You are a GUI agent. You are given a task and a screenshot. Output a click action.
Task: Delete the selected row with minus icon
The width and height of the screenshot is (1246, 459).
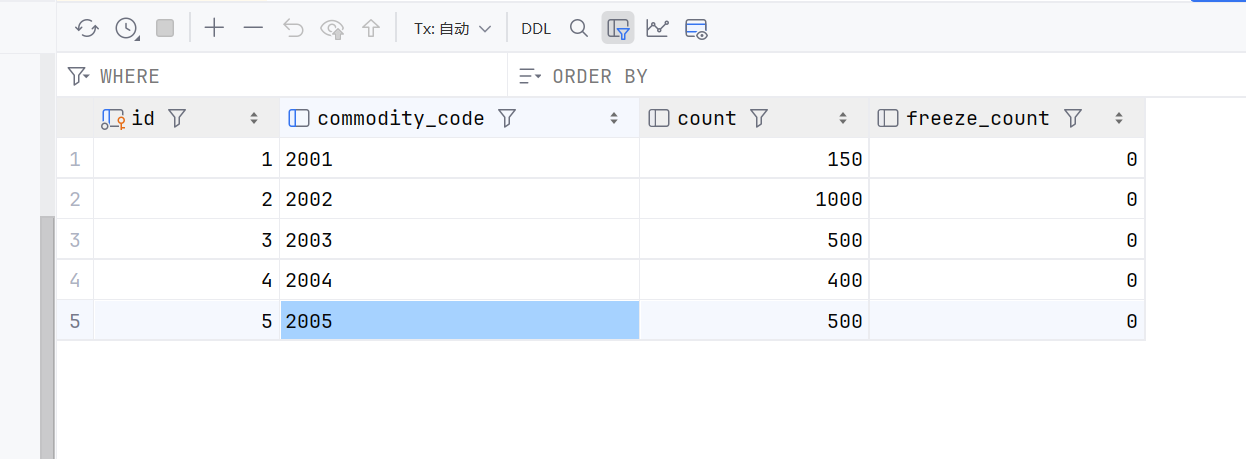click(x=253, y=28)
